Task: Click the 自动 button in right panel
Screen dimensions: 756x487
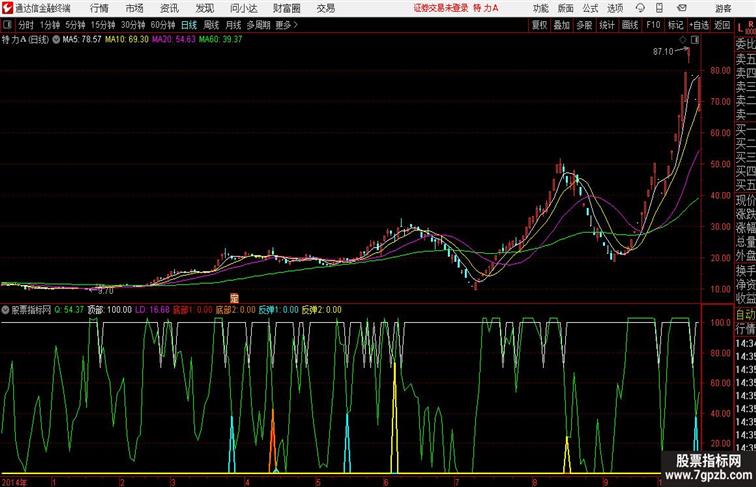Action: [x=745, y=314]
